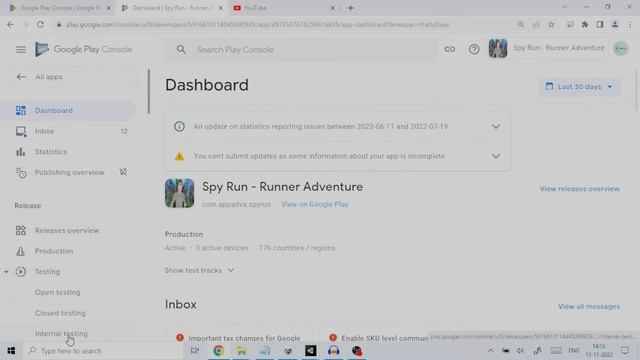Viewport: 640px width, 360px height.
Task: Select the 176 countries / regions text
Action: pos(297,248)
